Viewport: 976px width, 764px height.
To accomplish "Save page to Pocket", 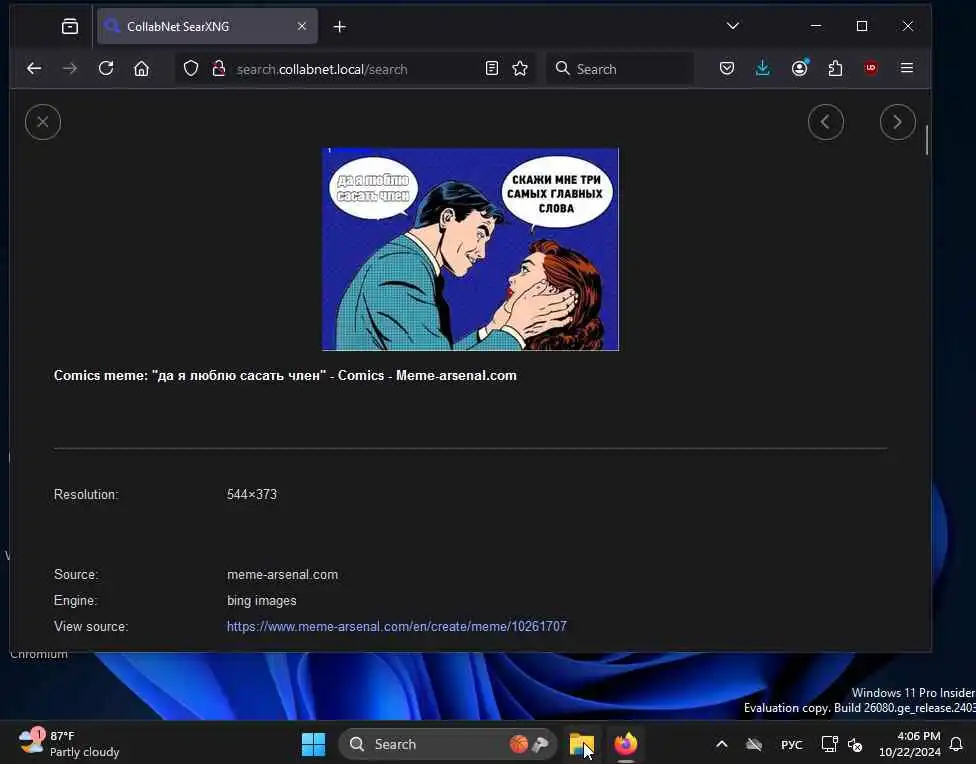I will [x=726, y=68].
